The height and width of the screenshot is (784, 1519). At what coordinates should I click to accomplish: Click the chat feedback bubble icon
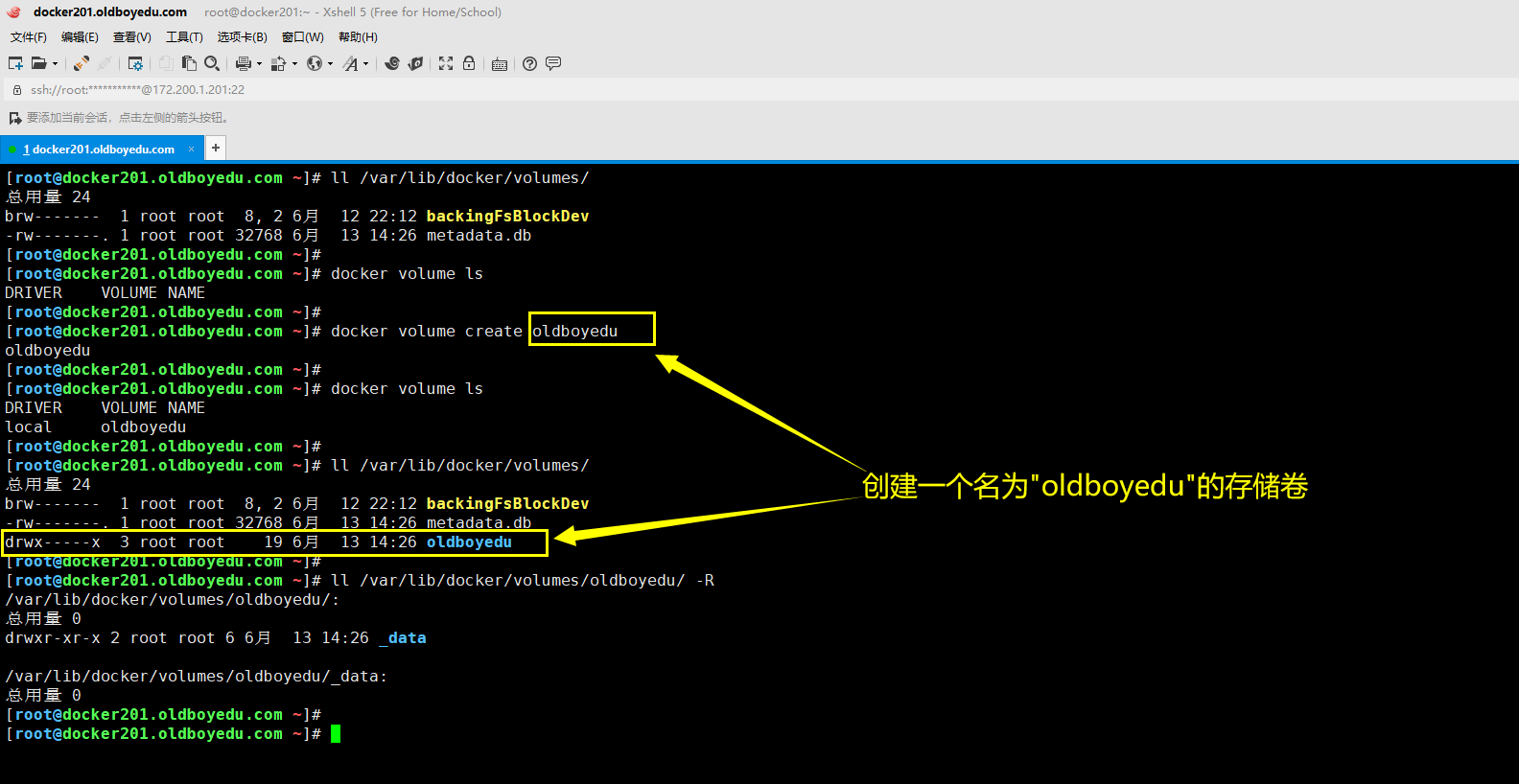click(553, 63)
